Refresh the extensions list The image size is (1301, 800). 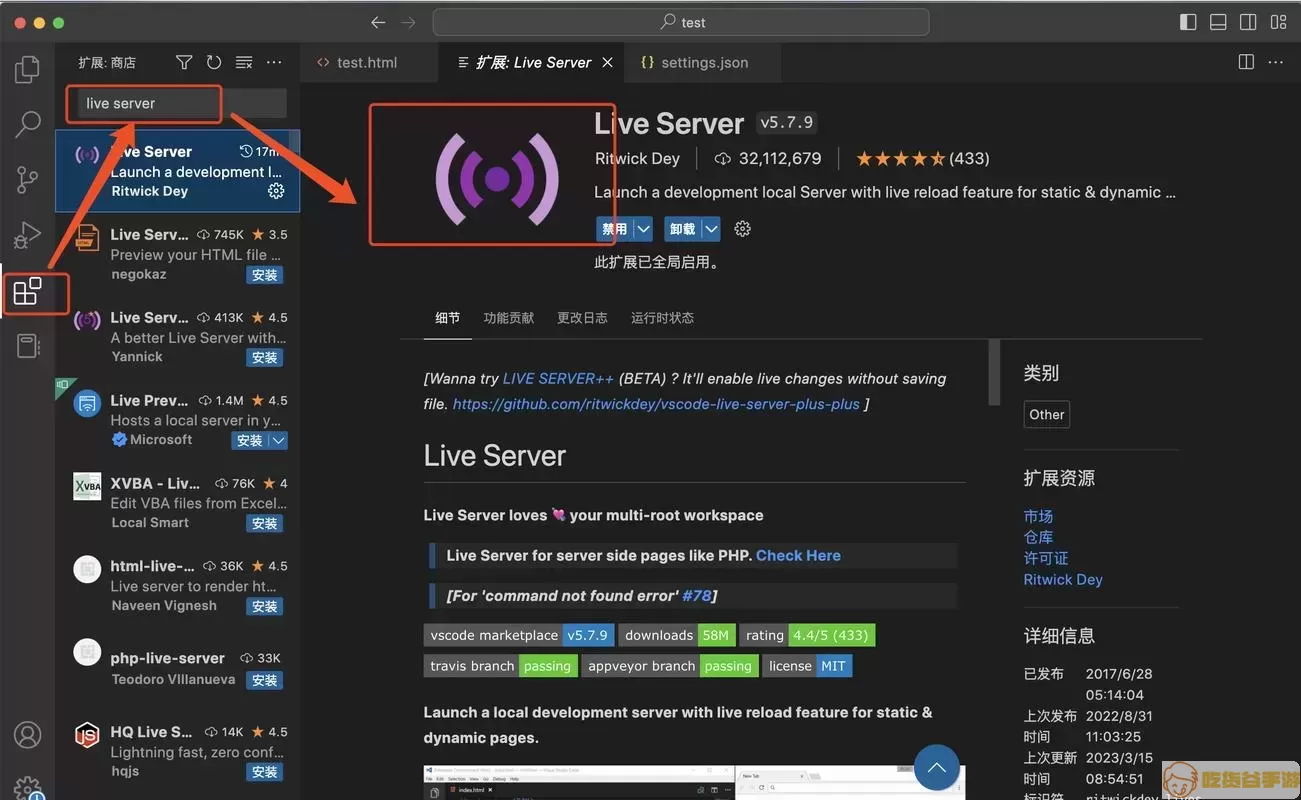pos(214,62)
